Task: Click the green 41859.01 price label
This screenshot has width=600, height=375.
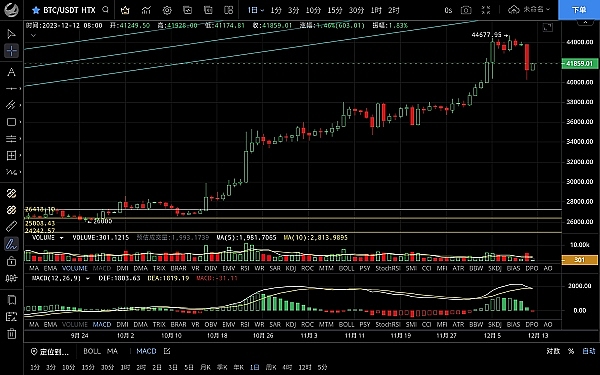Action: pos(579,64)
